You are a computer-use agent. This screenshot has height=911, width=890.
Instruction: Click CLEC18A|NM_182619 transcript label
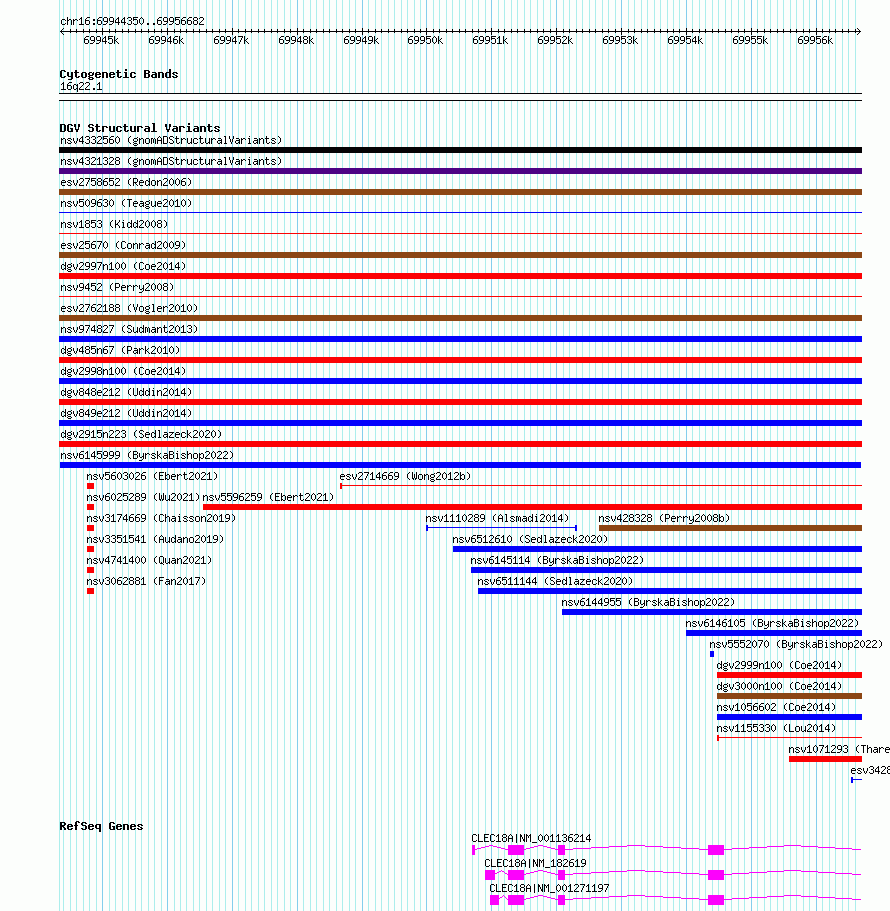pos(535,863)
